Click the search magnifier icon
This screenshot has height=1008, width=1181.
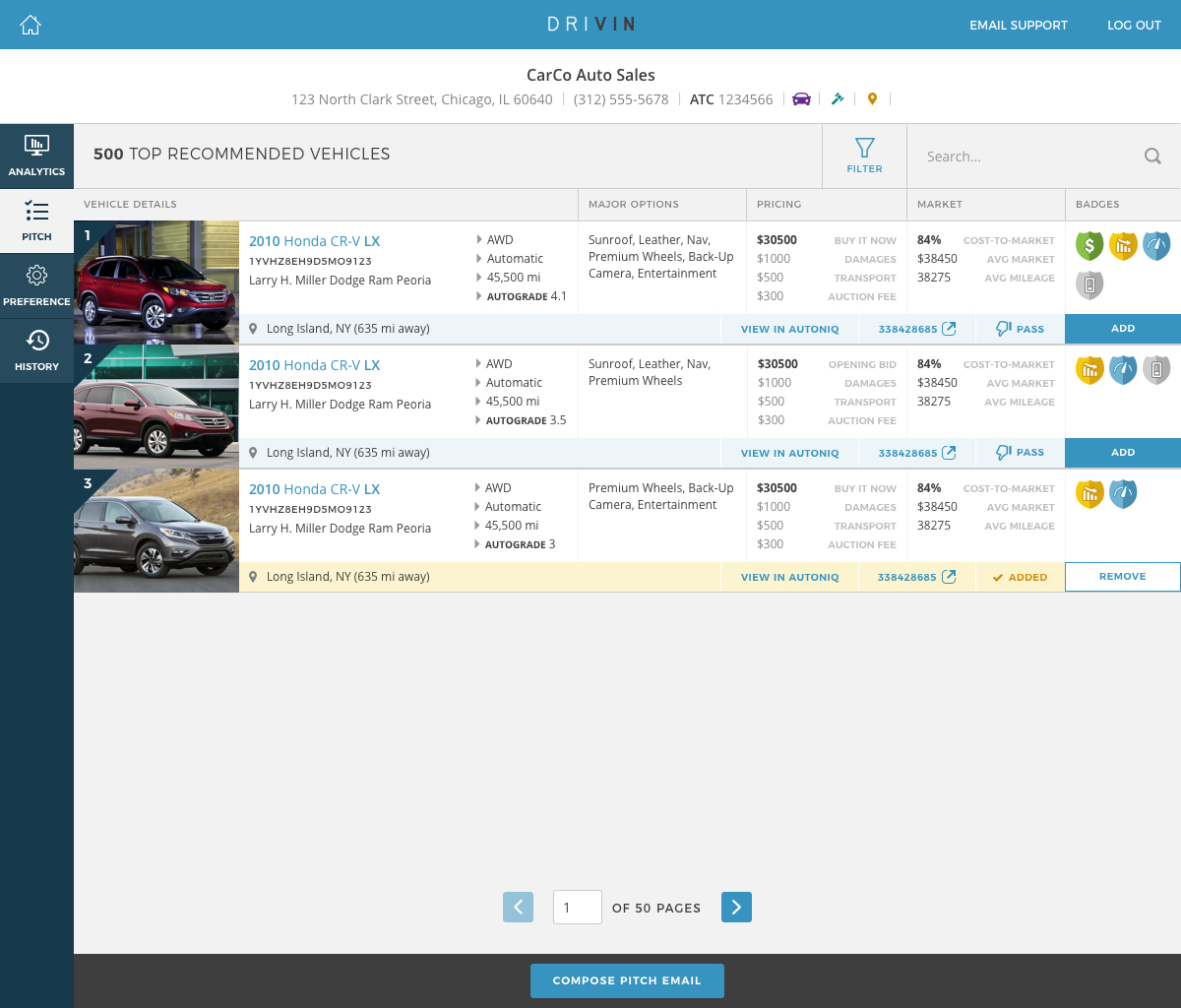pos(1152,156)
